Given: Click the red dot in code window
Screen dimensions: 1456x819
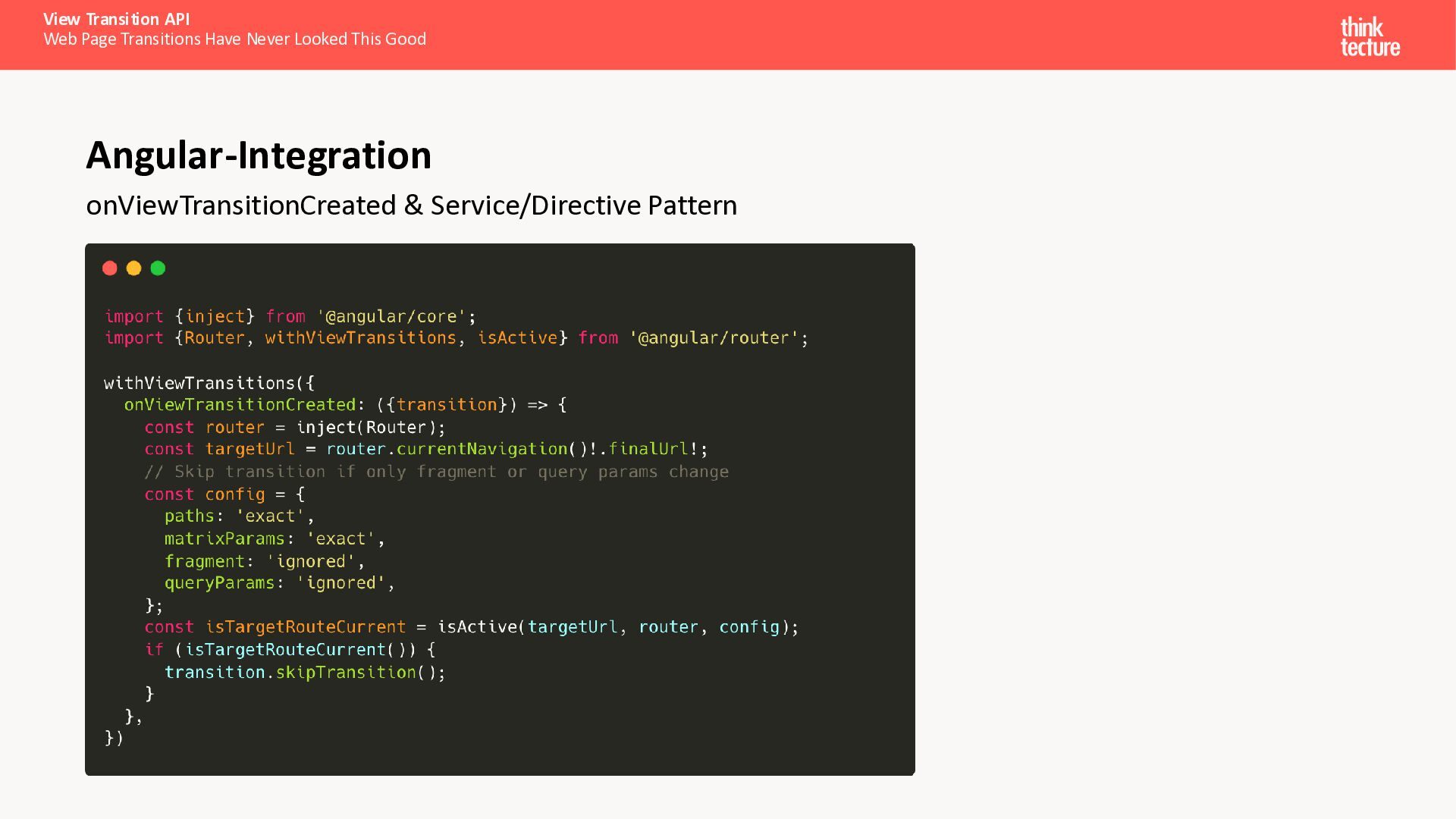Looking at the screenshot, I should pyautogui.click(x=110, y=268).
